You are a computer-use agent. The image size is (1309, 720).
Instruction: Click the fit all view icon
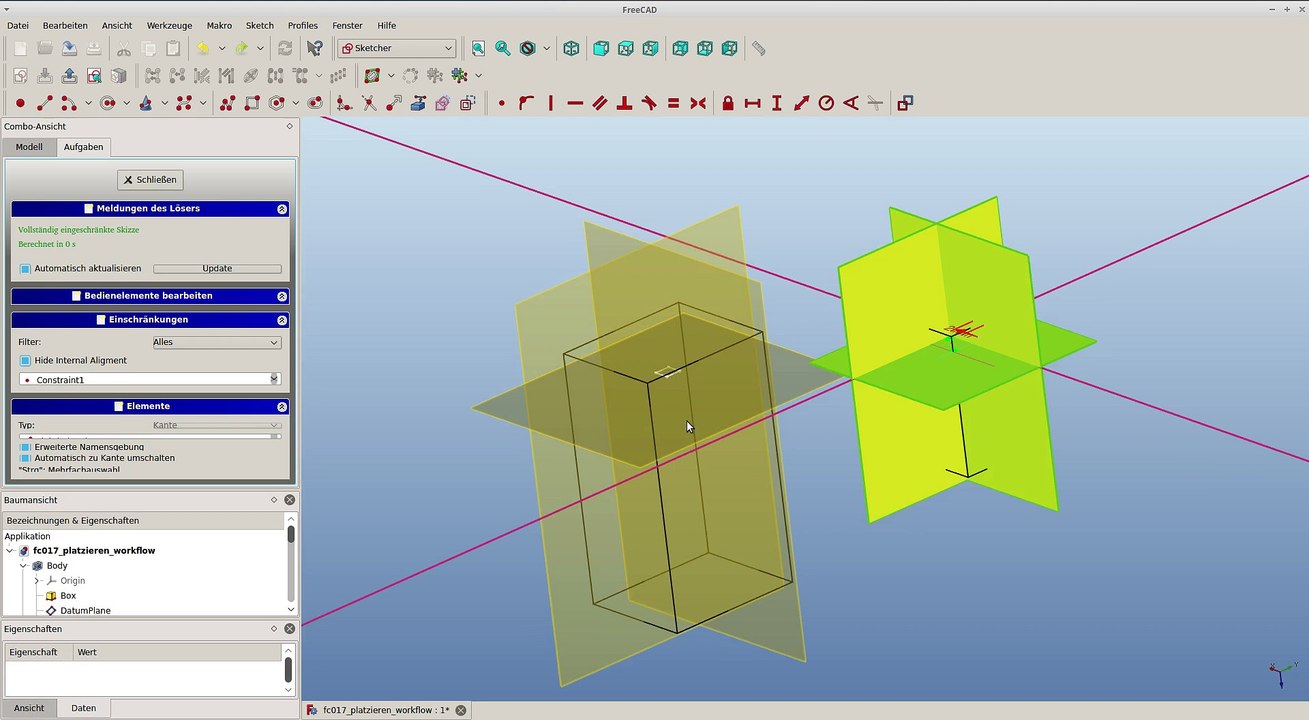478,48
